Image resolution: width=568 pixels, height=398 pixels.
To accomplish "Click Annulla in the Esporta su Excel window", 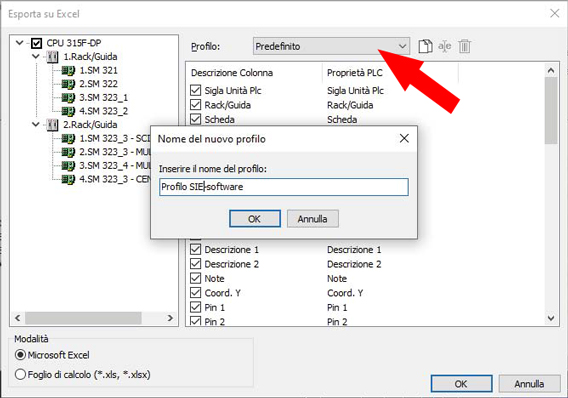I will [529, 384].
